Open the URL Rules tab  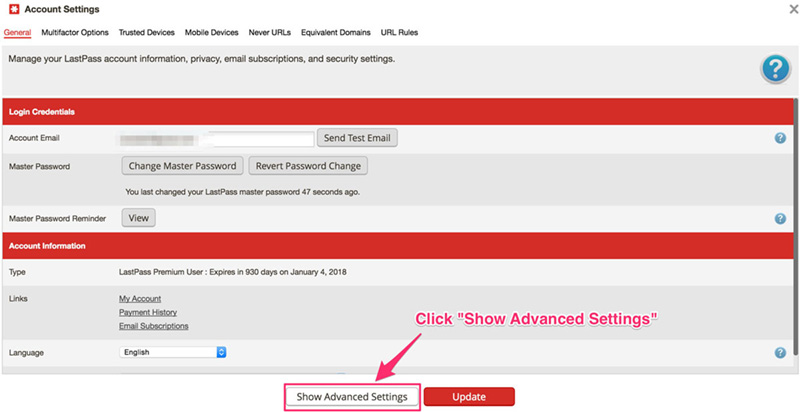(399, 32)
